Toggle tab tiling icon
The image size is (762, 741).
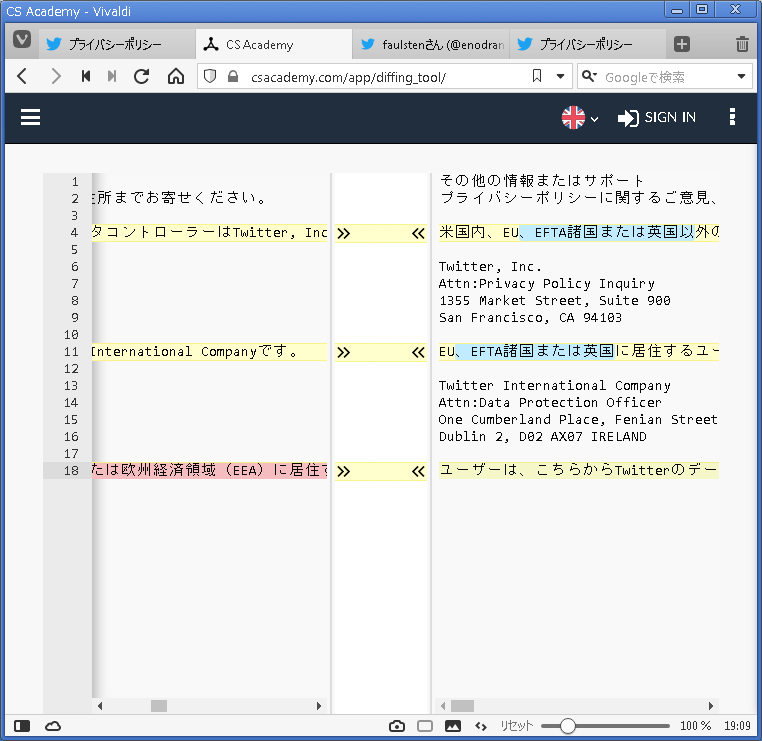coord(425,726)
